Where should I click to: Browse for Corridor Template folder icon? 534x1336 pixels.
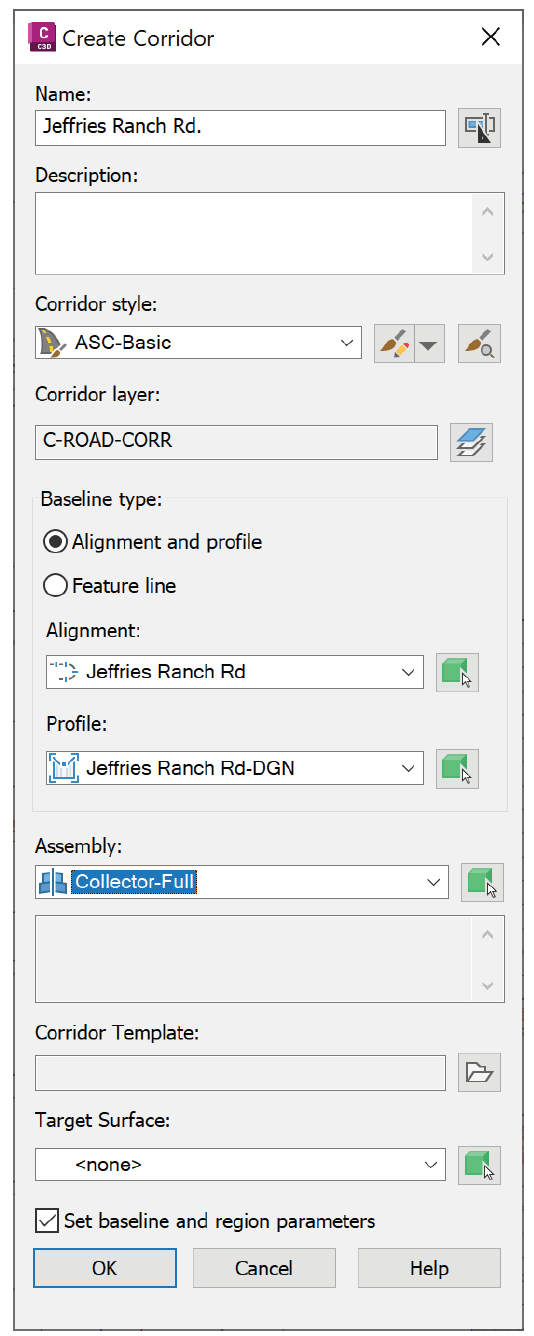pyautogui.click(x=479, y=1072)
